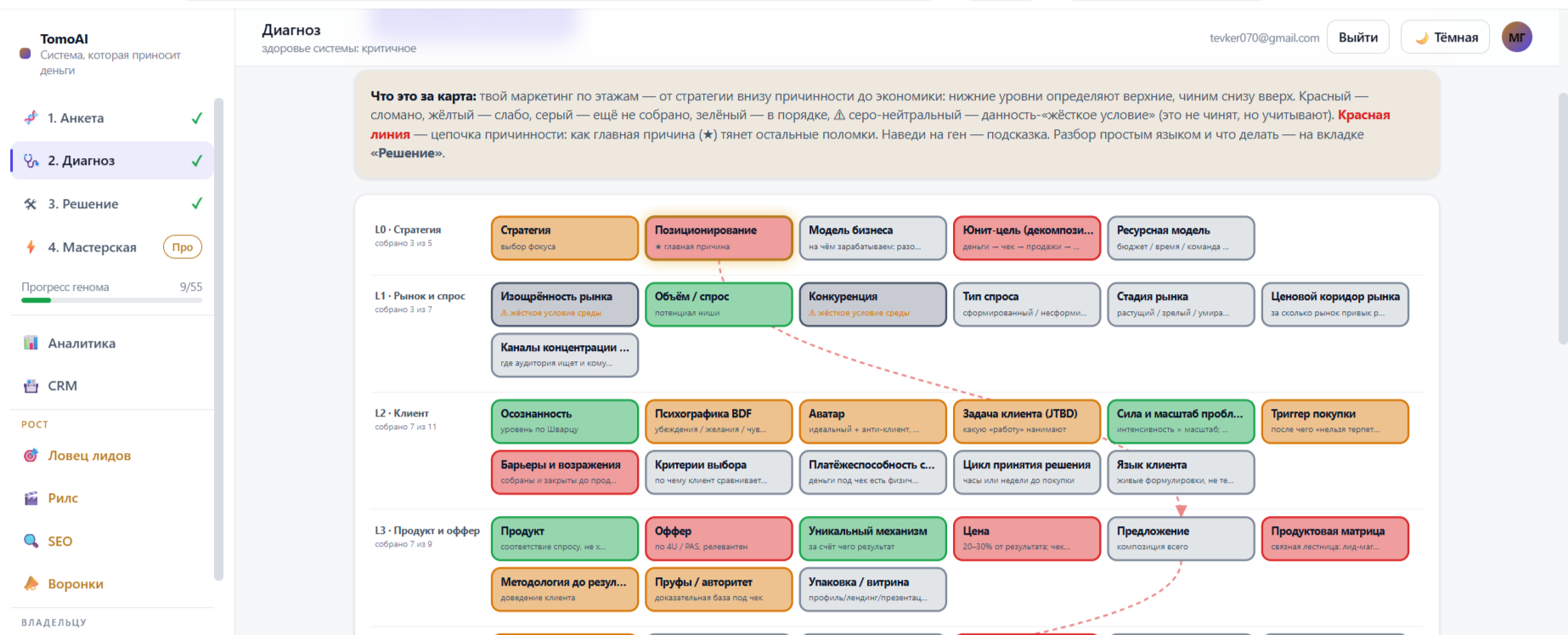Open Аналитика in sidebar
This screenshot has height=635, width=1568.
pyautogui.click(x=112, y=343)
